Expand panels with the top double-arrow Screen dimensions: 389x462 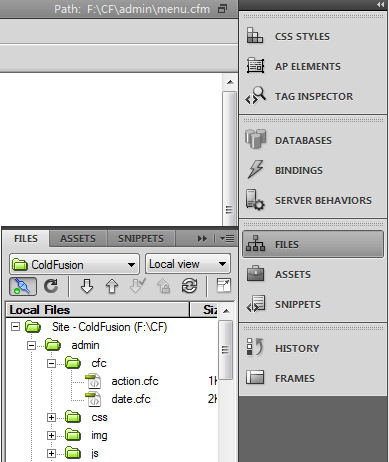pos(380,4)
